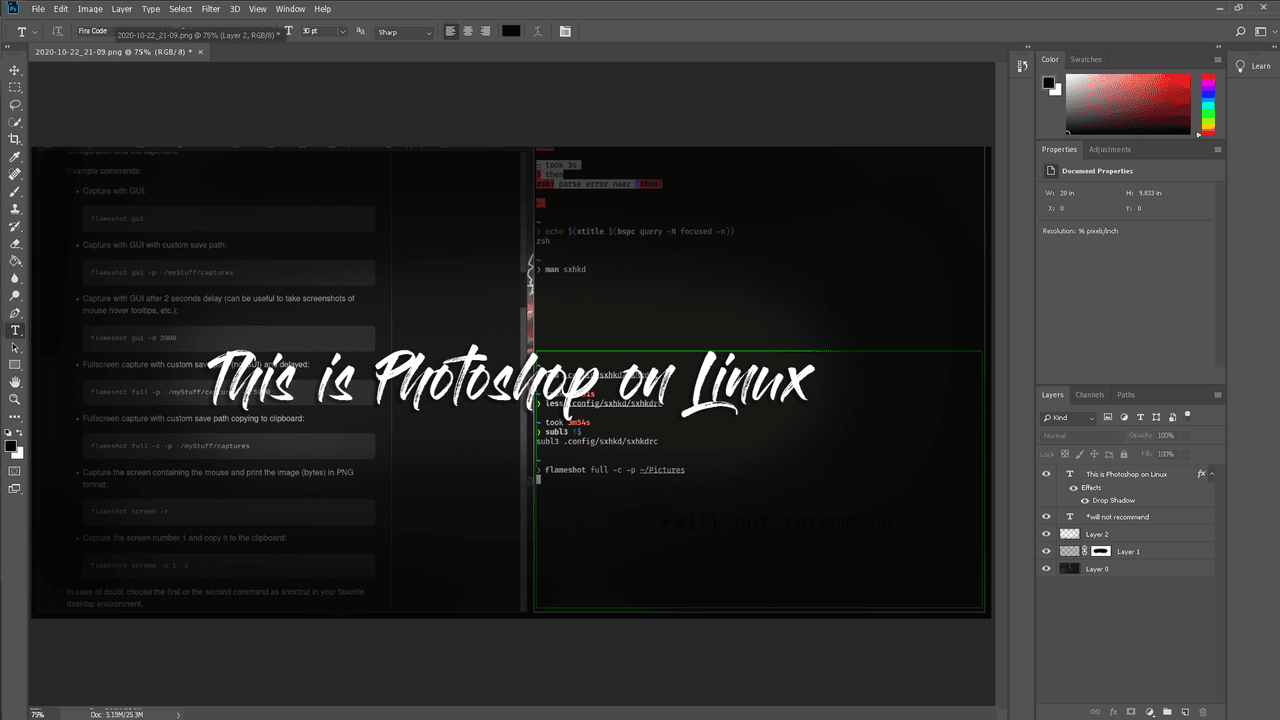Add a layer mask to the layer
The image size is (1280, 720).
pyautogui.click(x=1131, y=712)
